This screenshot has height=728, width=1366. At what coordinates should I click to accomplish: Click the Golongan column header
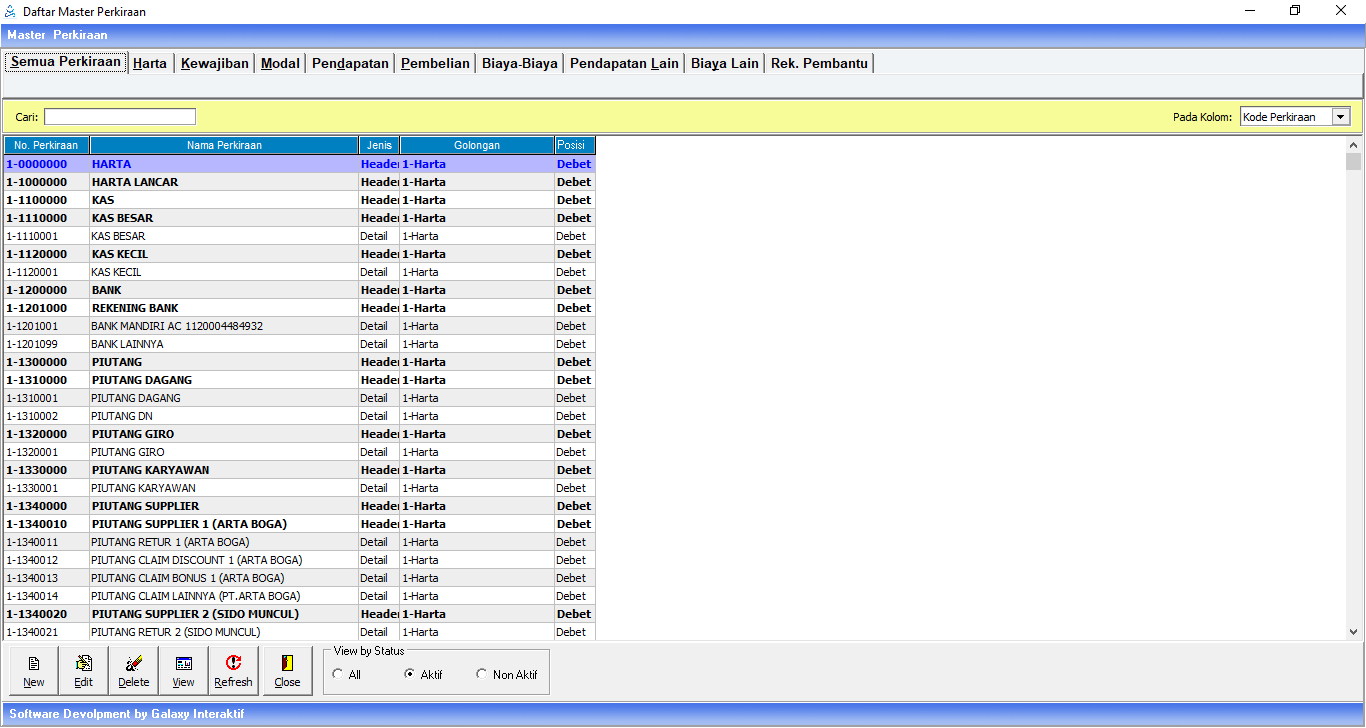click(x=477, y=145)
